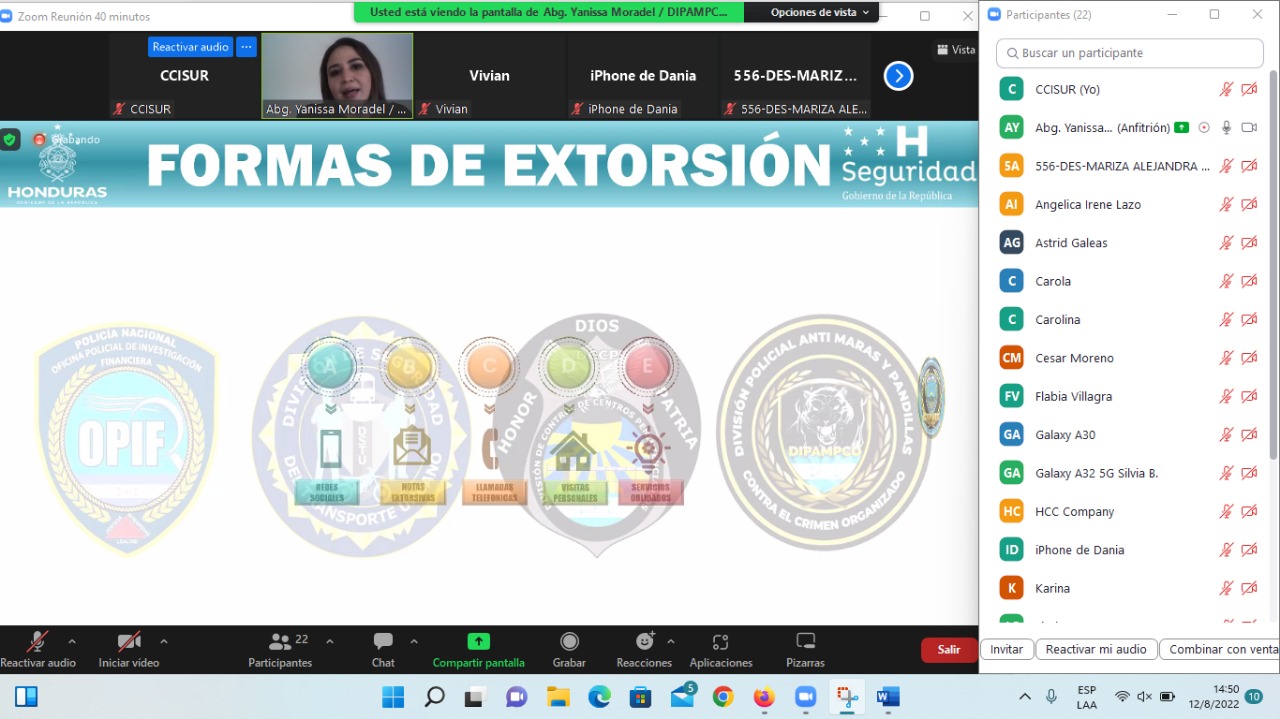Open the Chat panel icon

tap(383, 642)
